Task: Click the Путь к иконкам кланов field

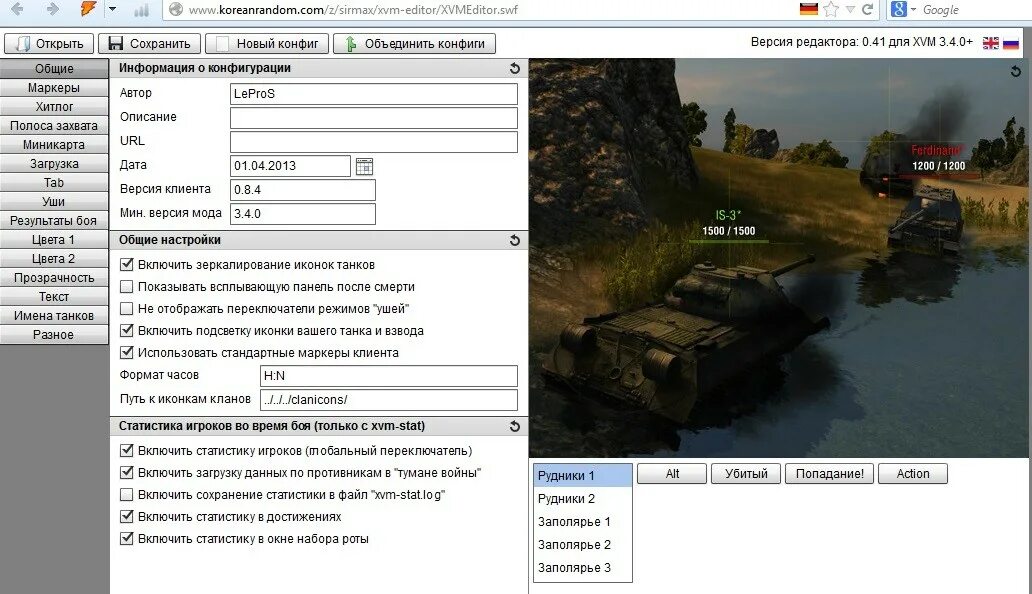Action: click(389, 400)
